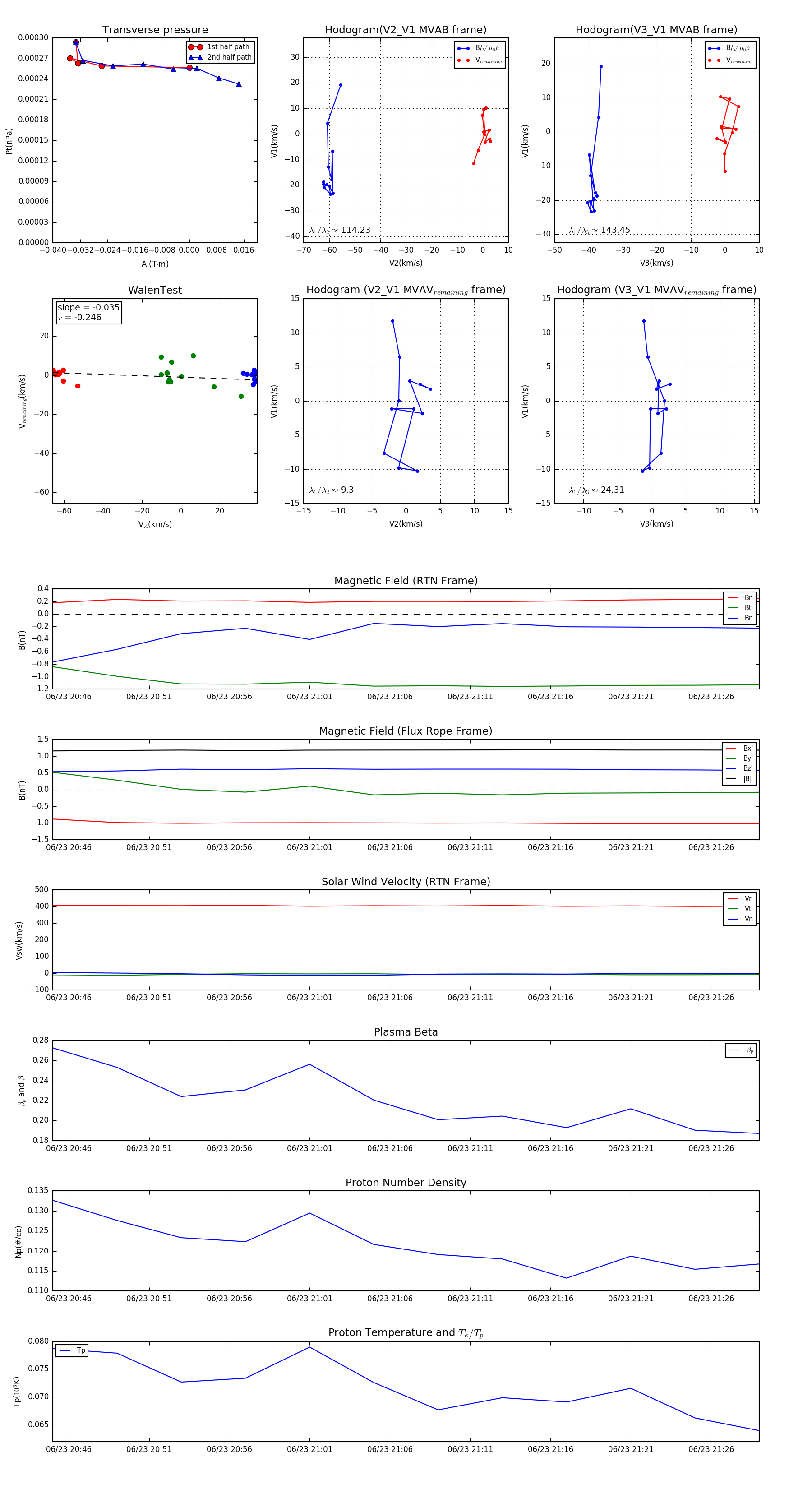Click the 'Transverse pressure' plot title
This screenshot has height=1489, width=812.
point(155,30)
